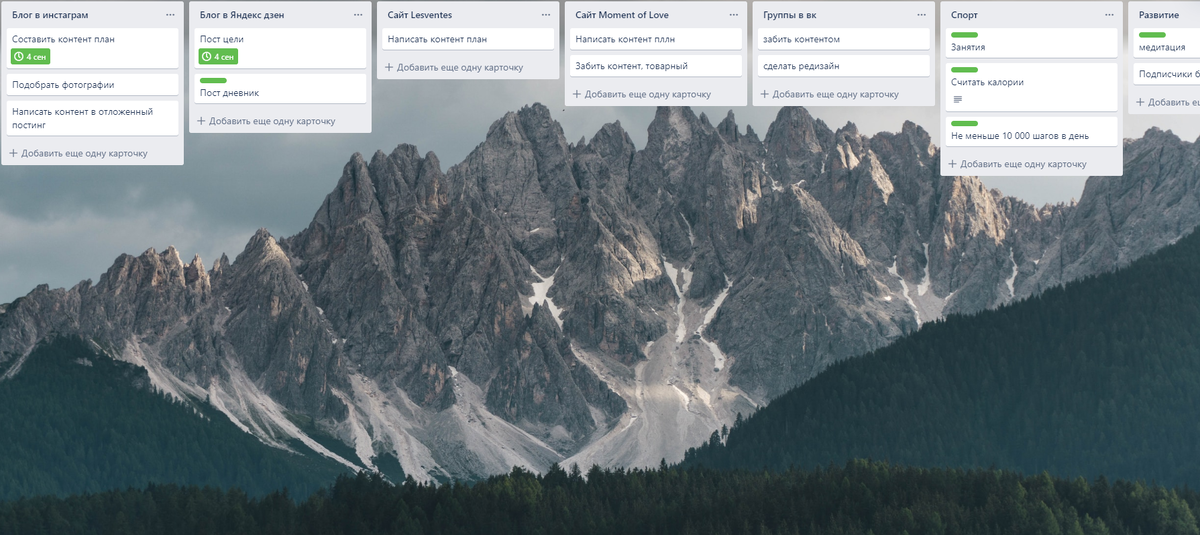Click list title Группы в вк
This screenshot has width=1200, height=535.
(x=789, y=15)
